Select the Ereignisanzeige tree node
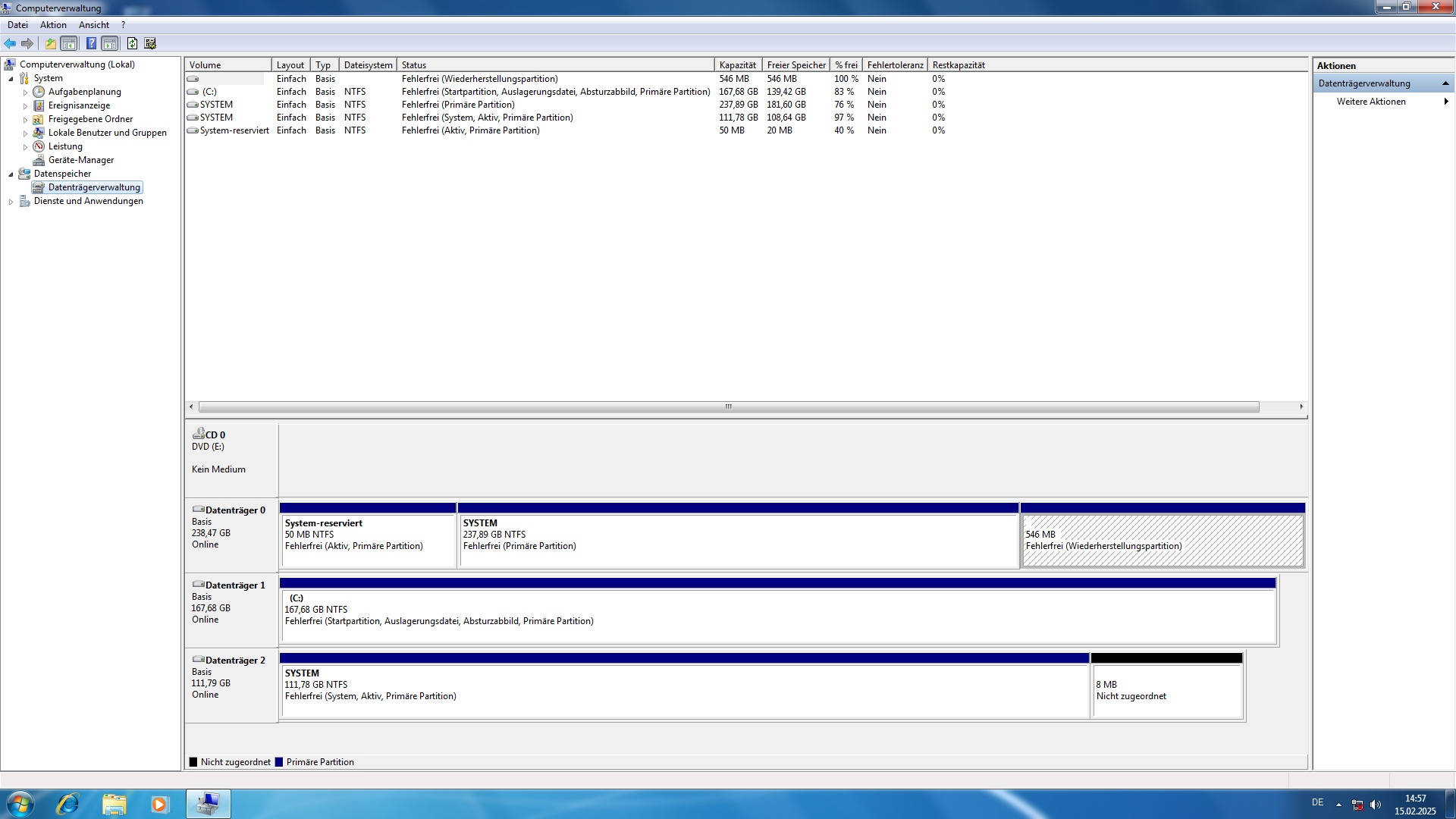The width and height of the screenshot is (1456, 819). 79,105
